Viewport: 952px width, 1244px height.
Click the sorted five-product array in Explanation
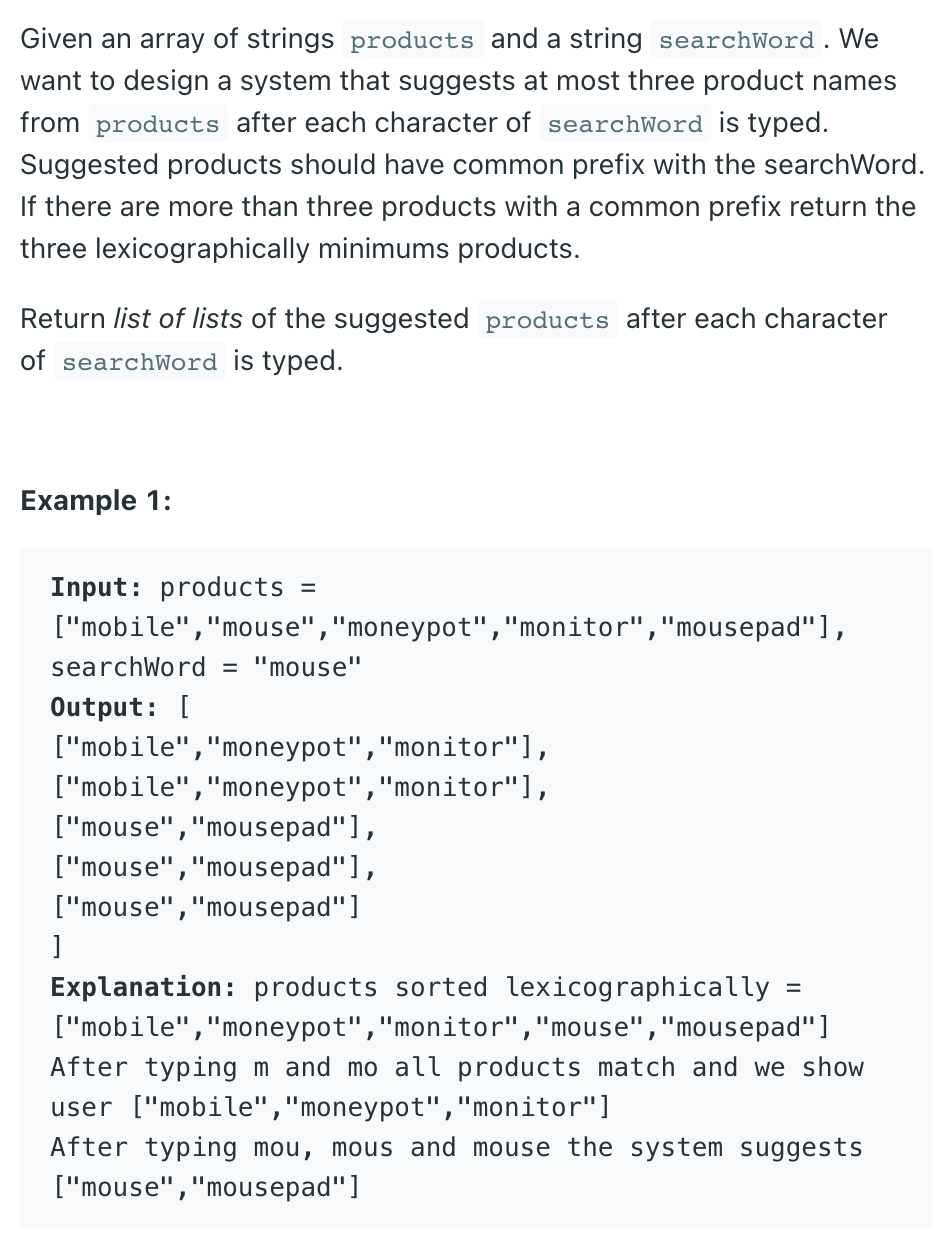(440, 1027)
